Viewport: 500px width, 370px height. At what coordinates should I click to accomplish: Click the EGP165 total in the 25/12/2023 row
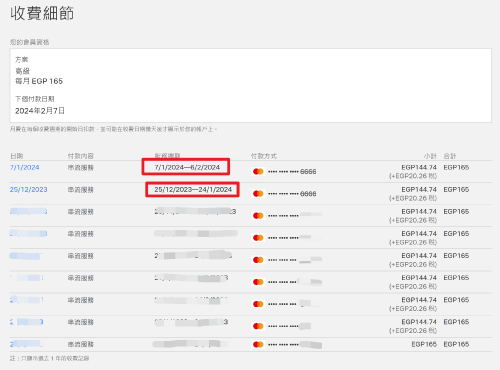(456, 189)
